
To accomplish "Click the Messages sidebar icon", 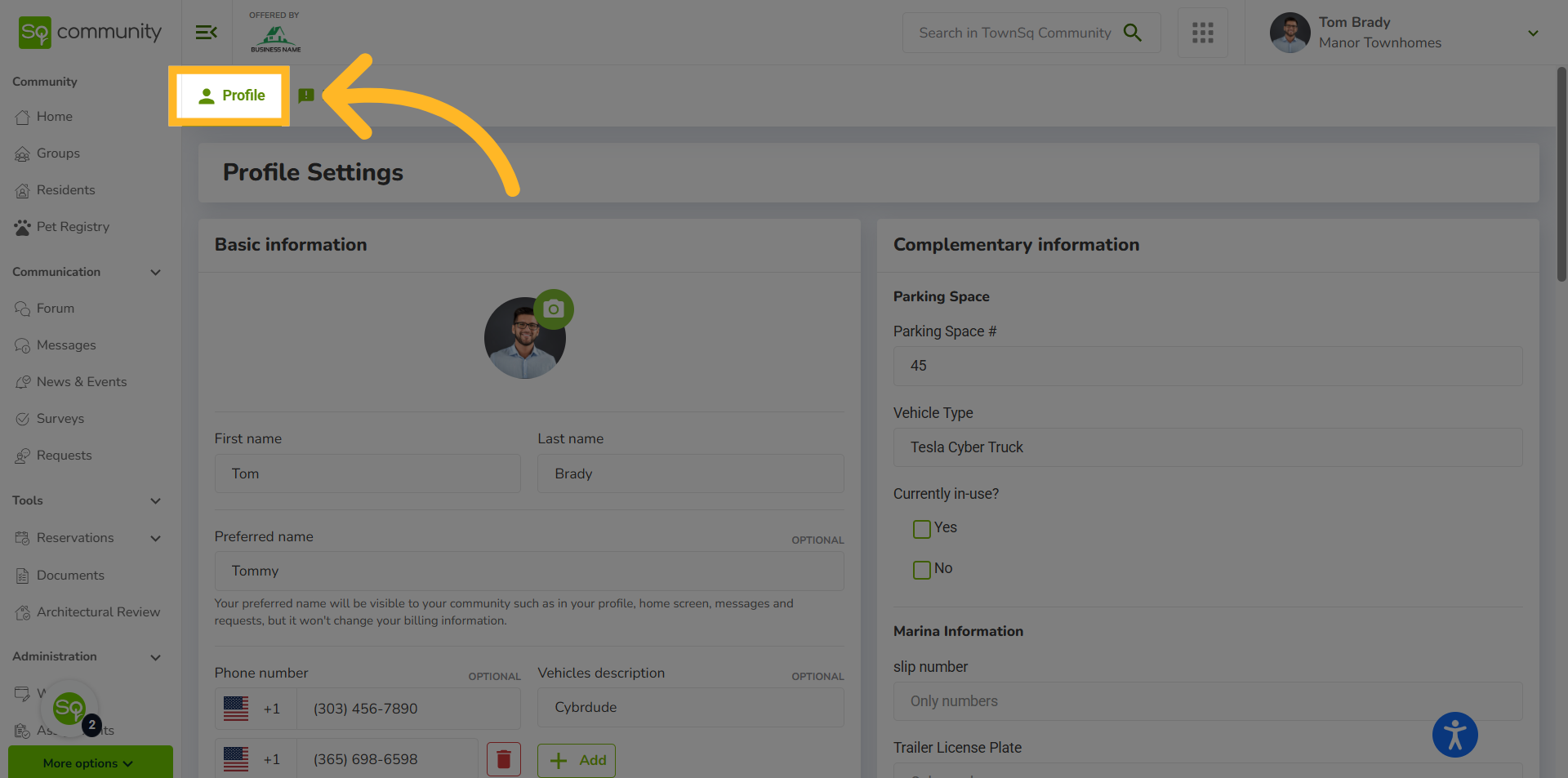I will (x=22, y=345).
